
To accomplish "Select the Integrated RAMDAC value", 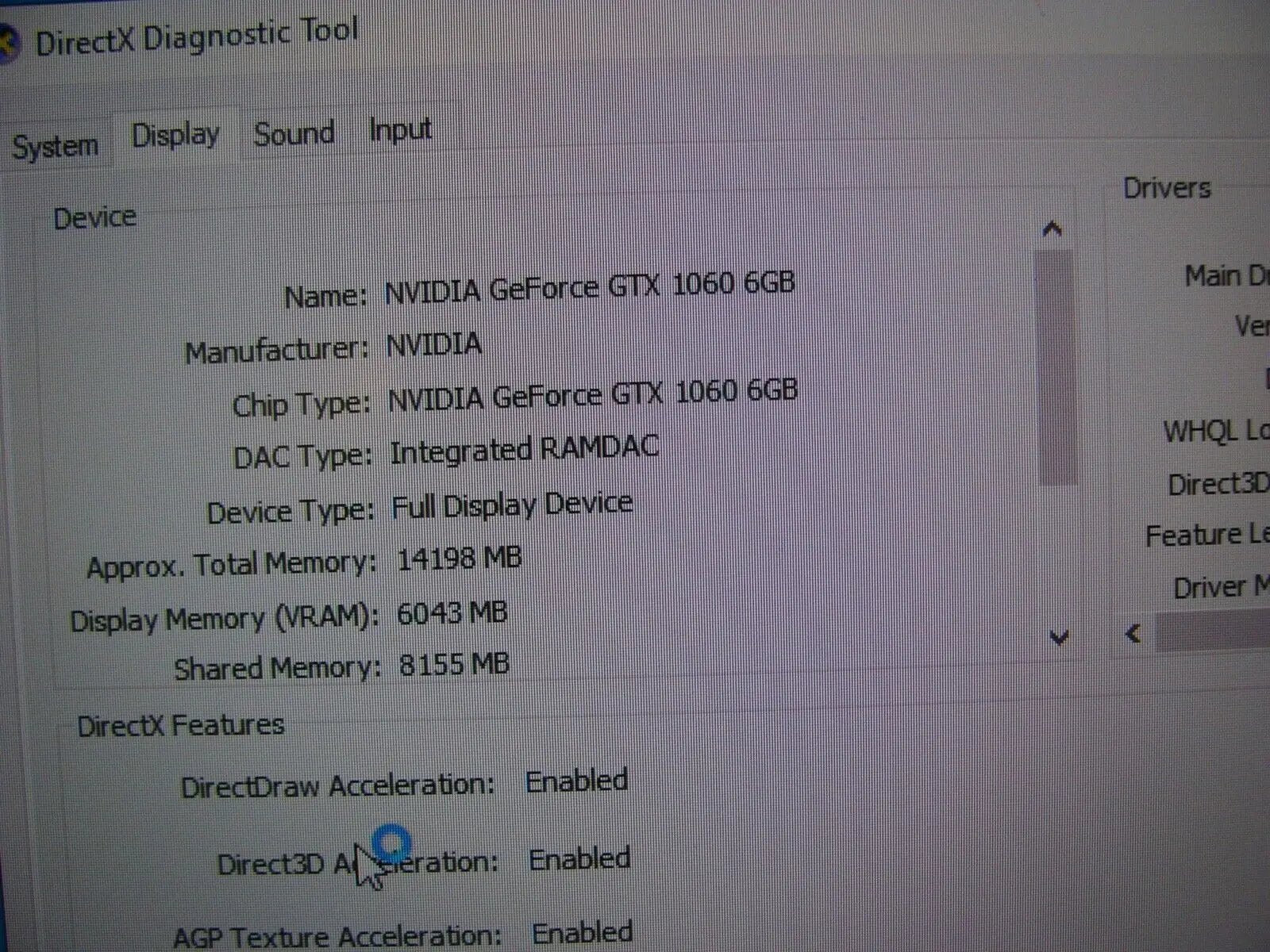I will 524,450.
